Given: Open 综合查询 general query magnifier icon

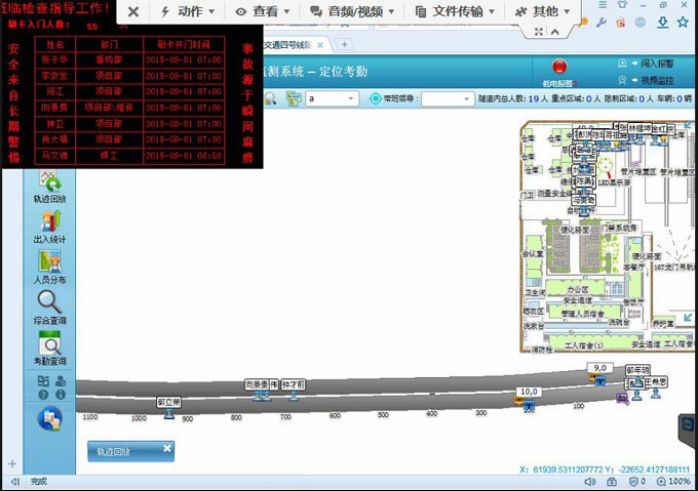Looking at the screenshot, I should tap(50, 304).
